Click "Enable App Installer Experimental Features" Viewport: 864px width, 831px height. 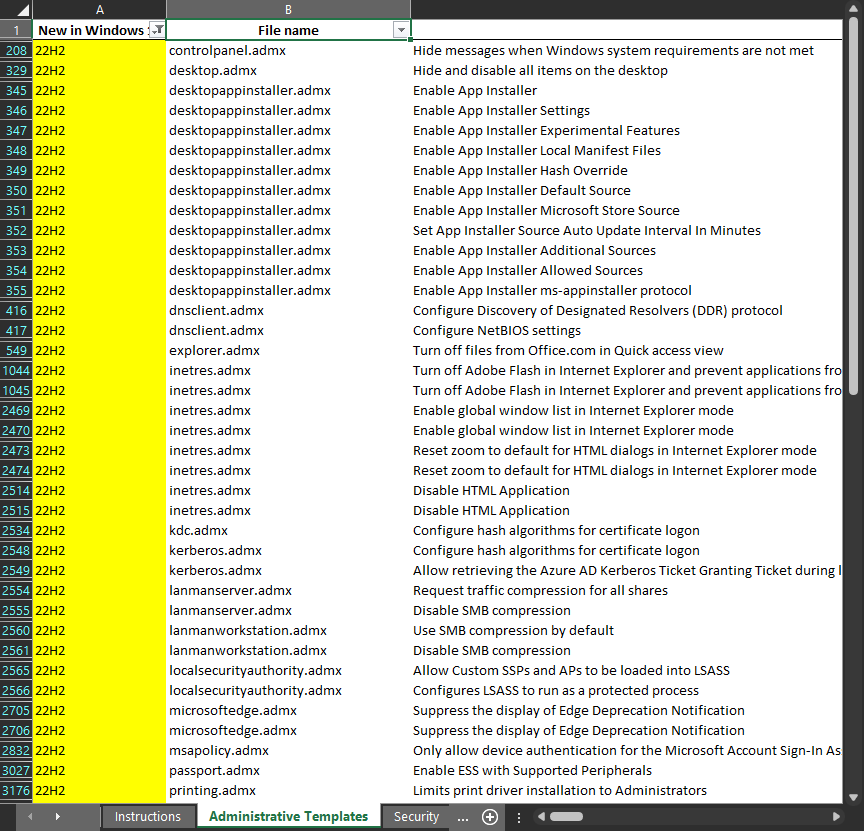tap(546, 131)
